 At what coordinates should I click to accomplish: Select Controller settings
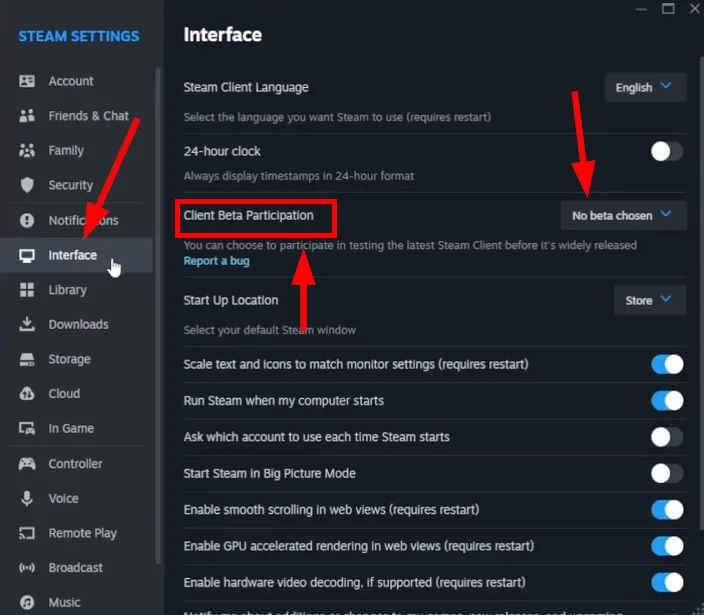click(x=76, y=464)
